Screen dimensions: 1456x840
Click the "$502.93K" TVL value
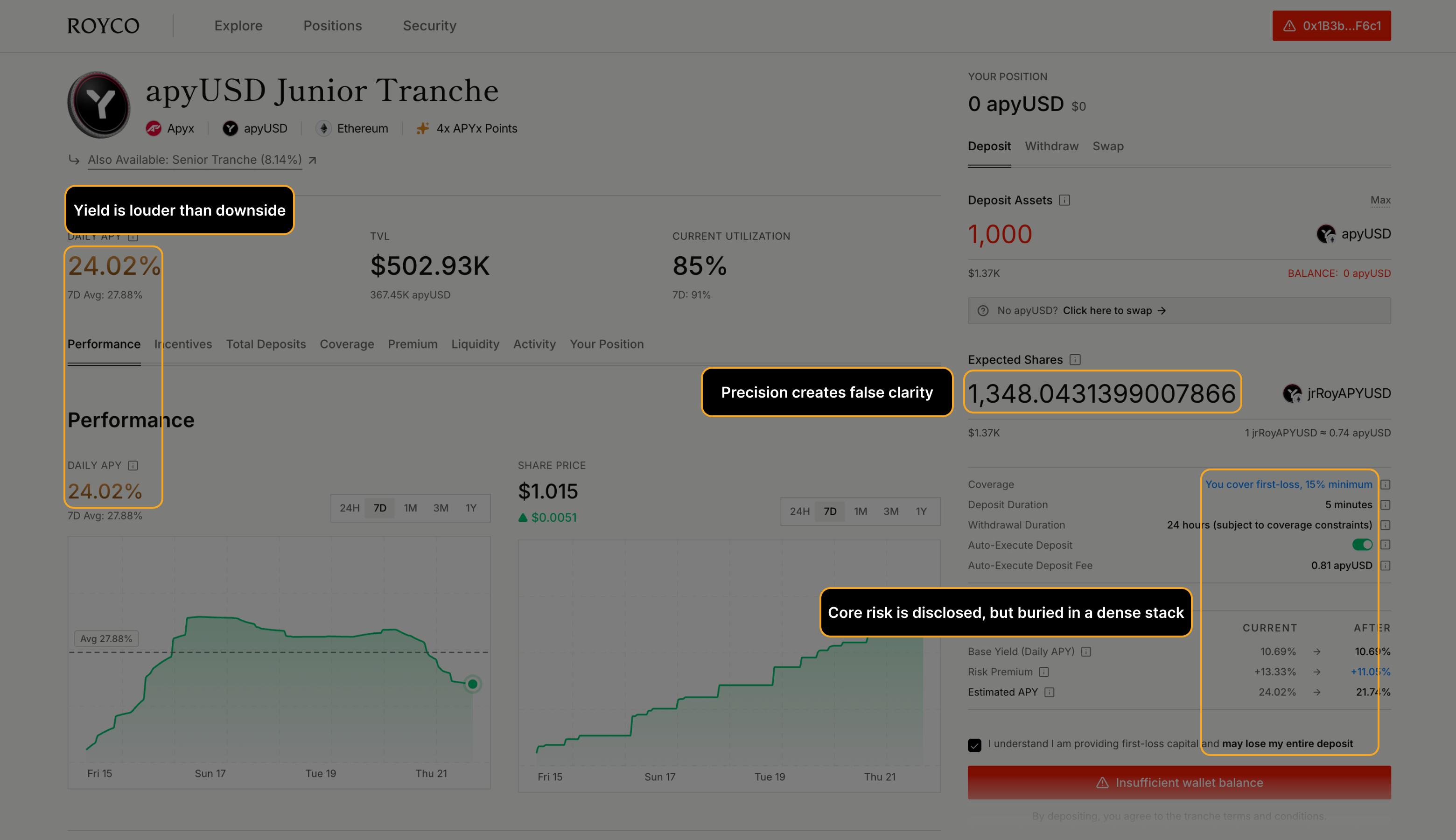tap(430, 266)
